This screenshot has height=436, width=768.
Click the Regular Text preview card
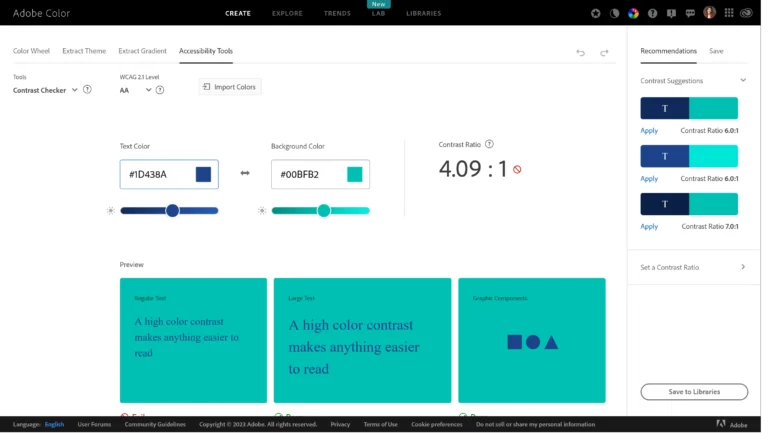194,342
